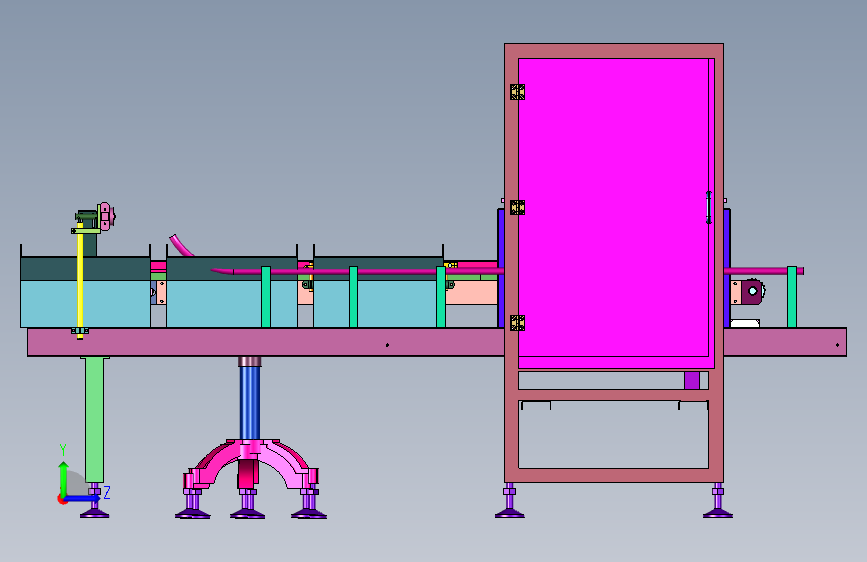The image size is (867, 562).
Task: Select the blue panel left of the cabinet
Action: tap(501, 268)
